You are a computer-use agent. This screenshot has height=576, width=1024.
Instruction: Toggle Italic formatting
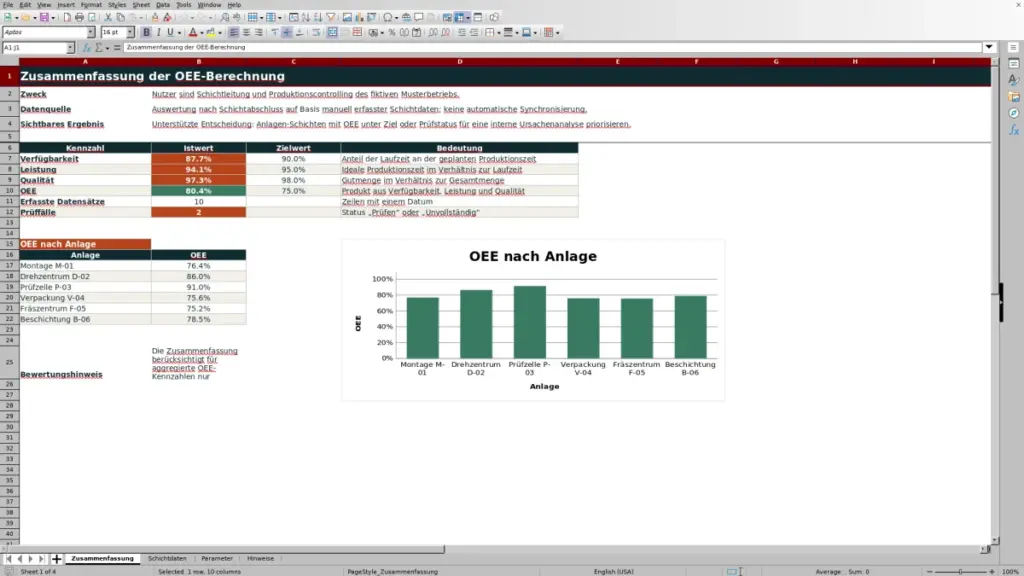tap(159, 33)
